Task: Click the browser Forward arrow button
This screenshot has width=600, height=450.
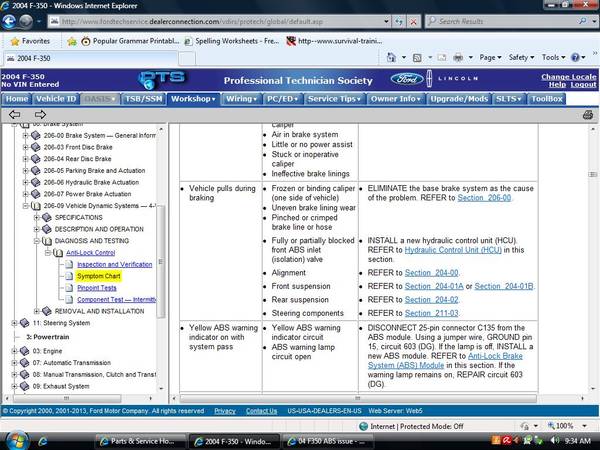Action: tap(26, 21)
